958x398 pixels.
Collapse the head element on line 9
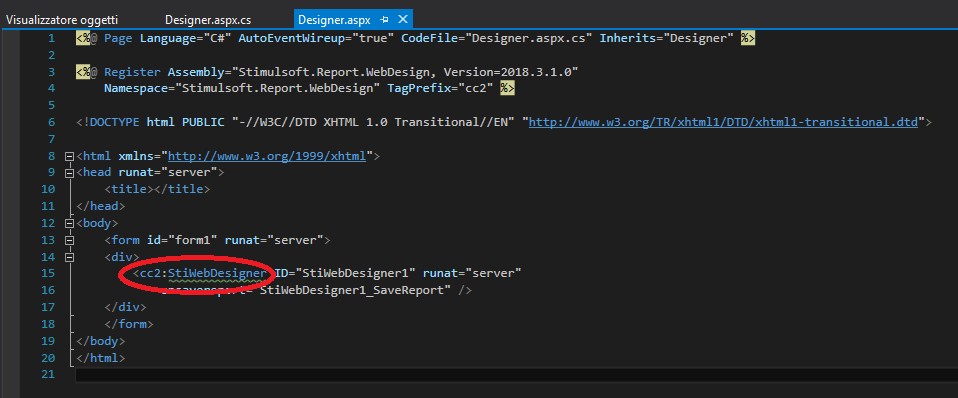(x=69, y=173)
